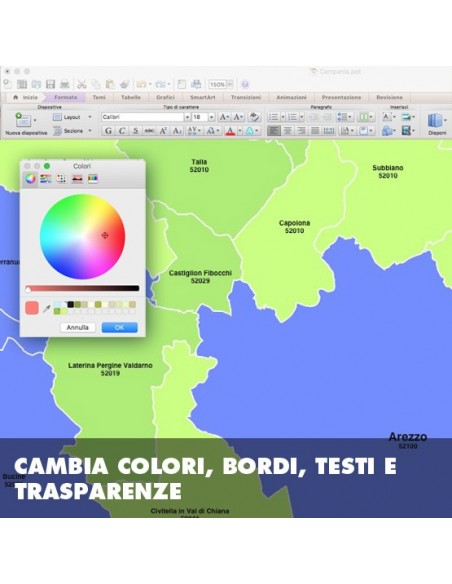Open the SmartArt ribbon tab
The image size is (452, 584).
click(x=203, y=97)
